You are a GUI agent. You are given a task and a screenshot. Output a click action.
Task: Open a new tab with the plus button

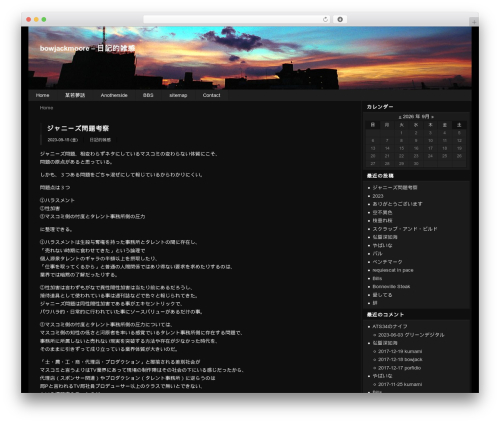474,22
